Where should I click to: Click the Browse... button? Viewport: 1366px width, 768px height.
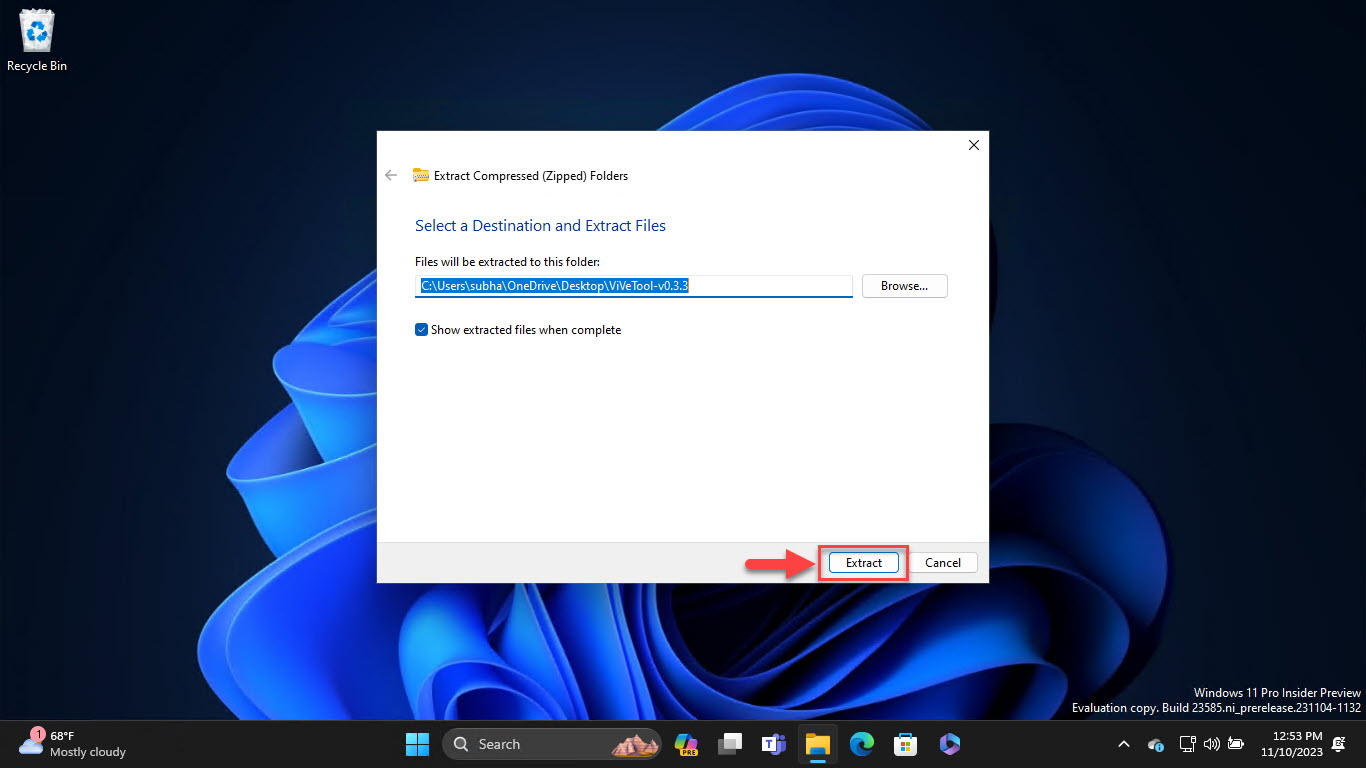[904, 286]
